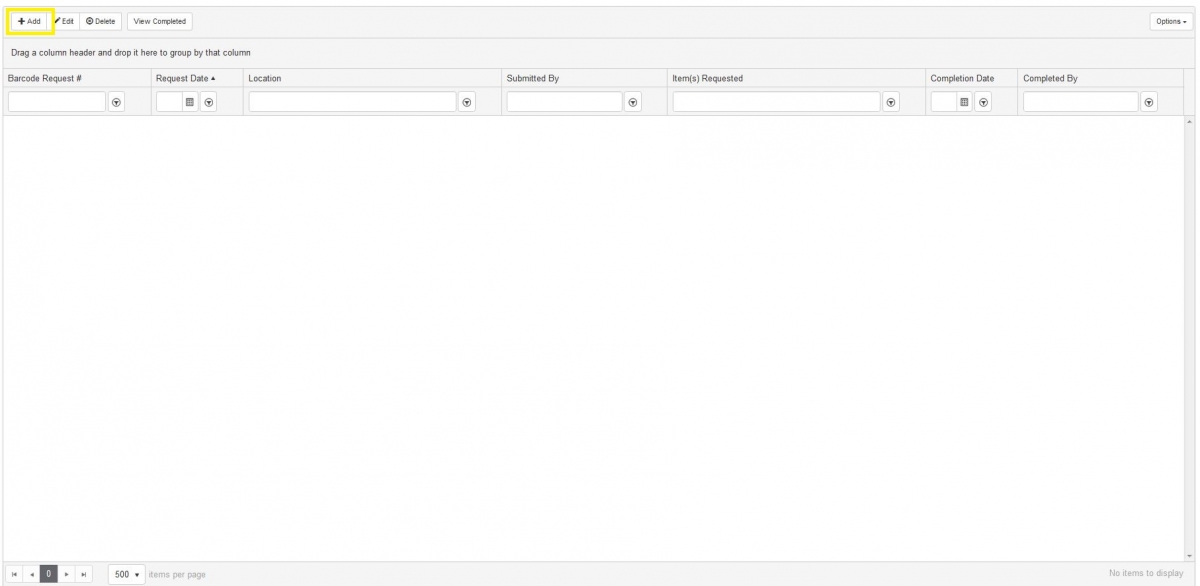Open calendar picker for Request Date

tap(189, 102)
